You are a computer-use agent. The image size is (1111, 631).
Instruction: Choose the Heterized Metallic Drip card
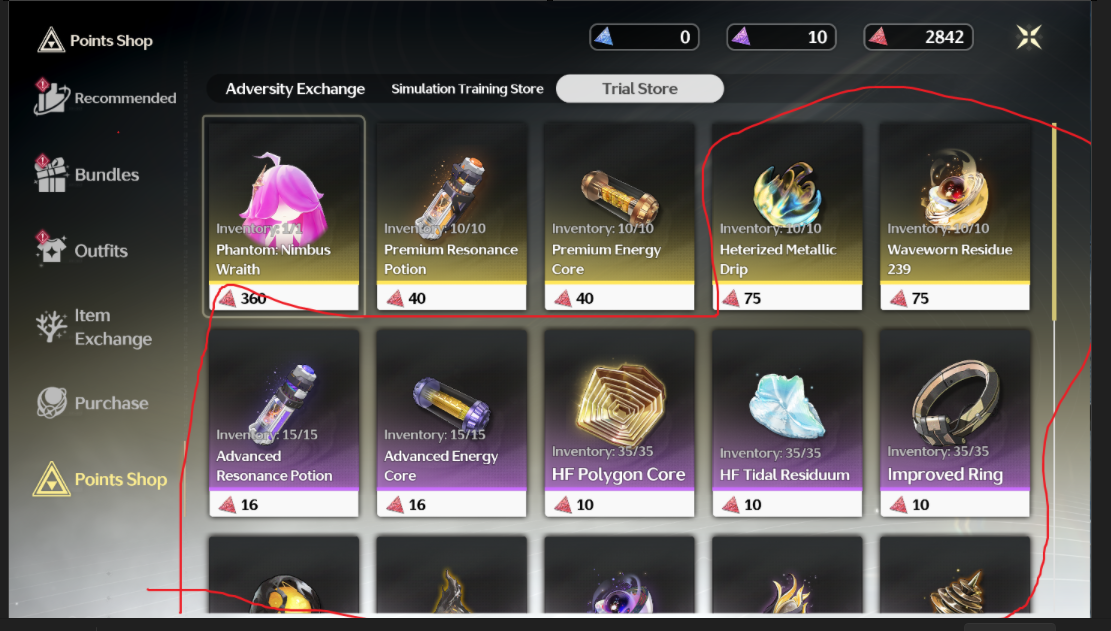click(x=787, y=216)
